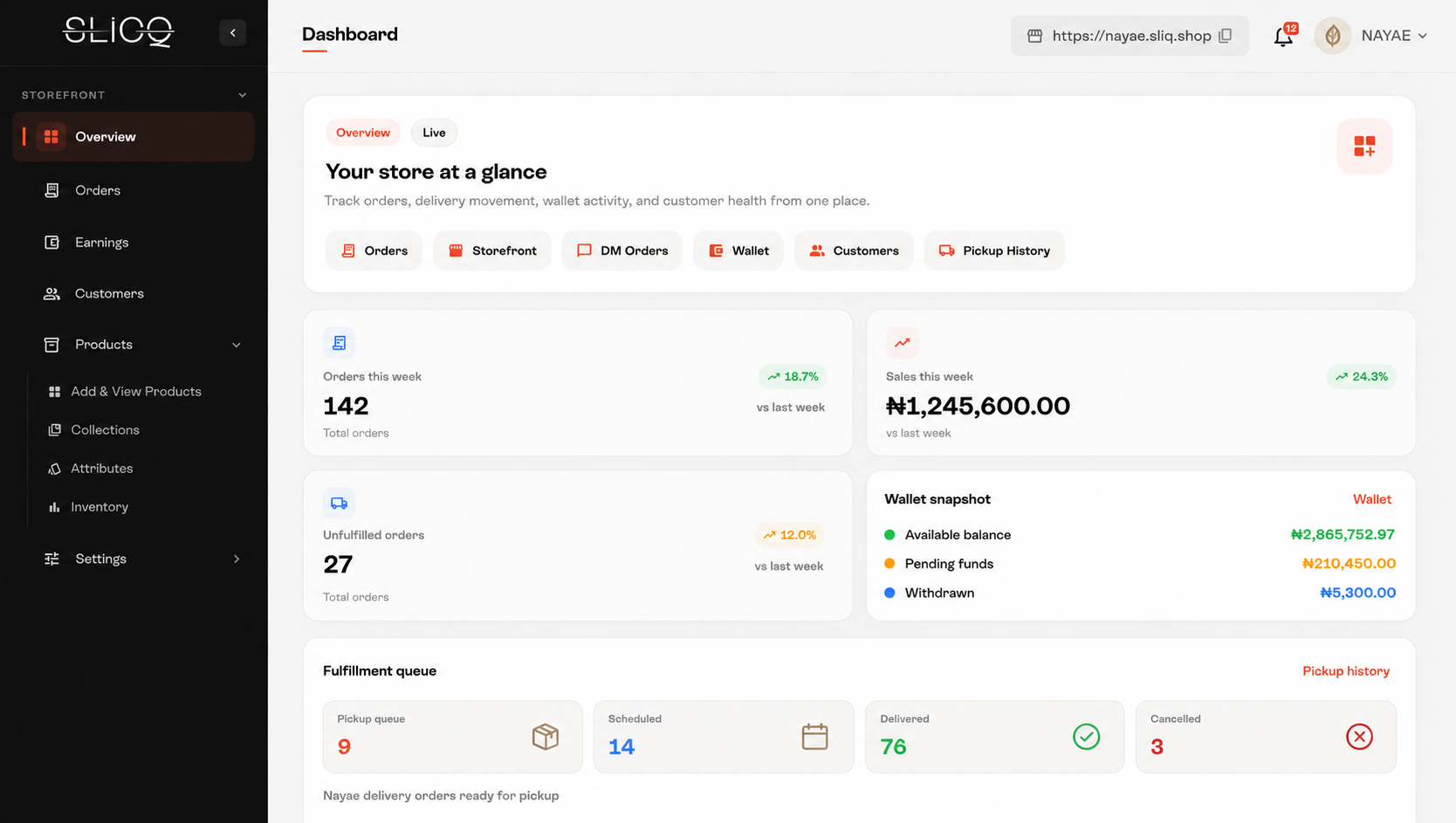Image resolution: width=1456 pixels, height=823 pixels.
Task: Click the add widget grid-plus button
Action: 1364,146
